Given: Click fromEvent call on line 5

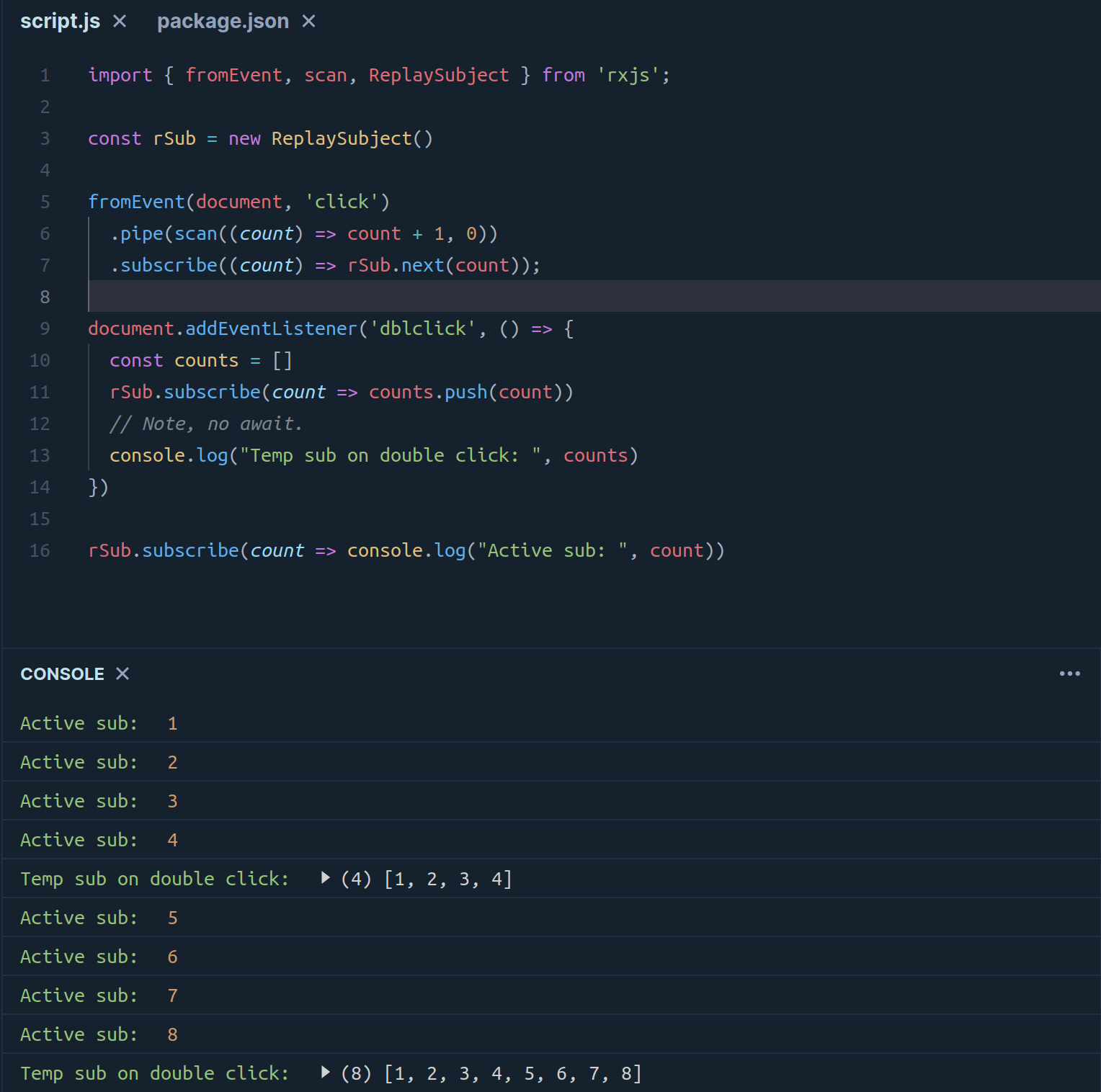Looking at the screenshot, I should 136,202.
